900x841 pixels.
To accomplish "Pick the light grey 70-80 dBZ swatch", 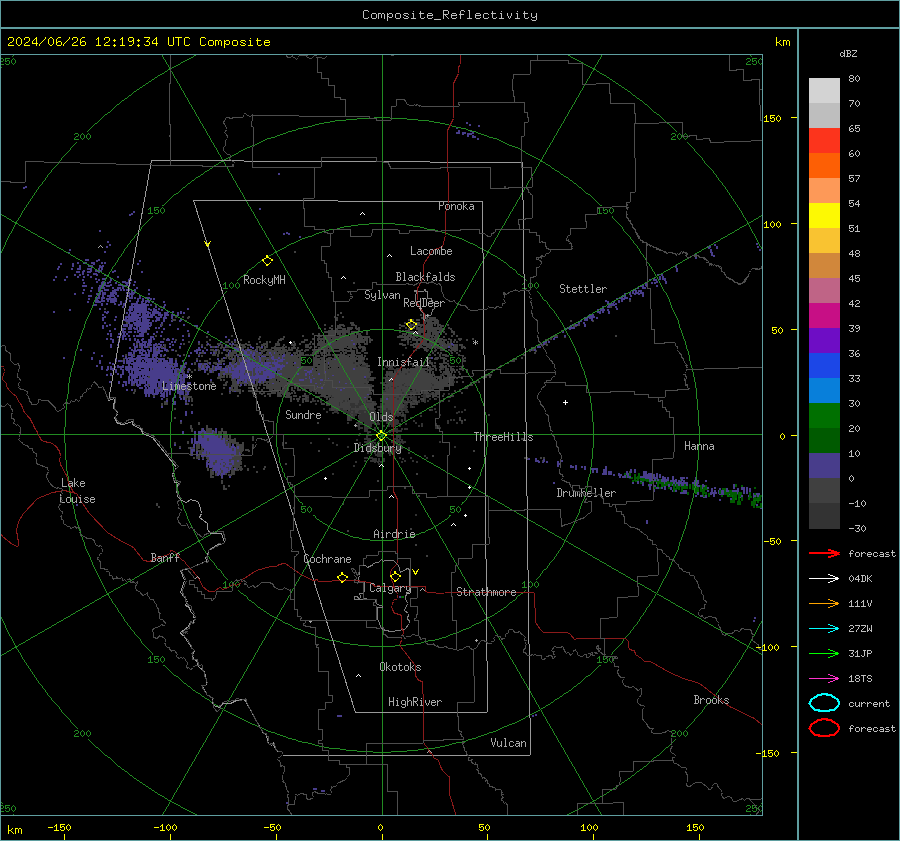I will click(x=824, y=91).
